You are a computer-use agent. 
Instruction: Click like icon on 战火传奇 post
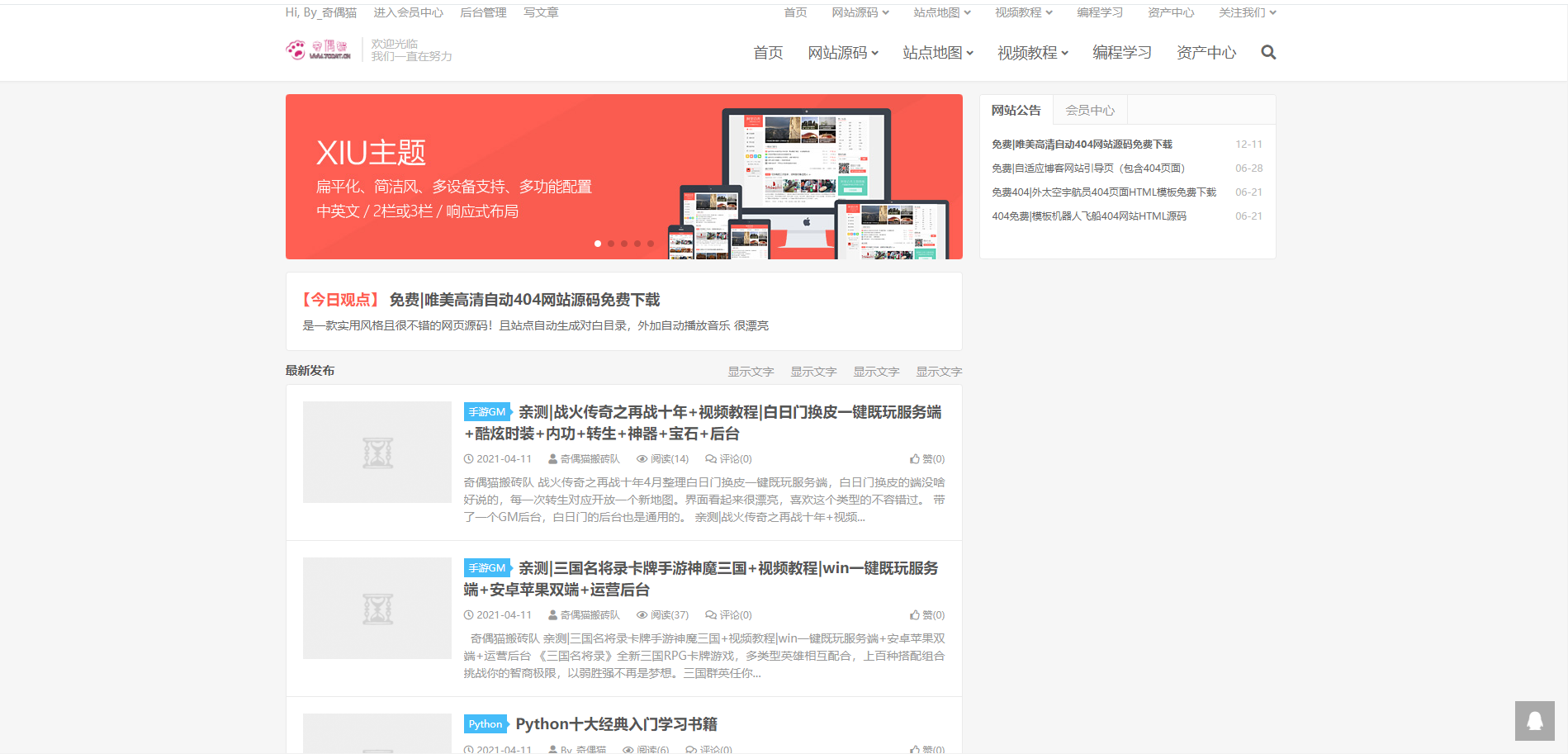915,459
